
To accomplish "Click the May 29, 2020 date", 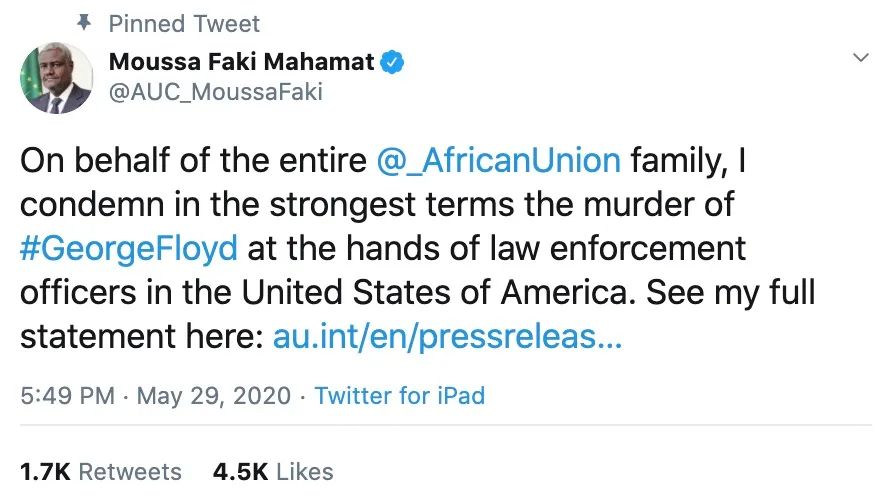I will [214, 395].
